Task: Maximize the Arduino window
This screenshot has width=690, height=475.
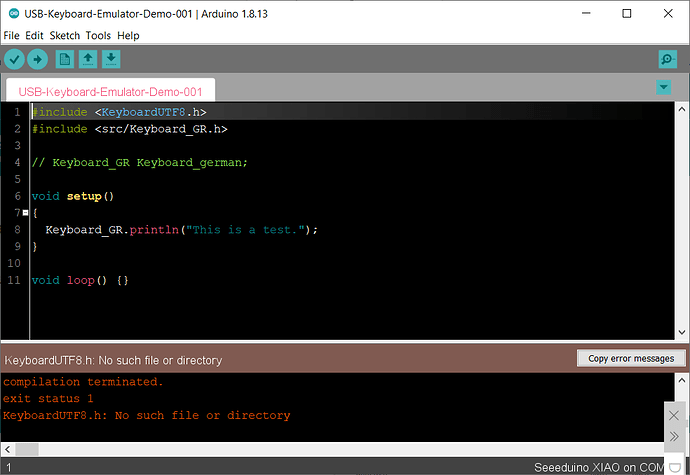Action: (x=627, y=14)
